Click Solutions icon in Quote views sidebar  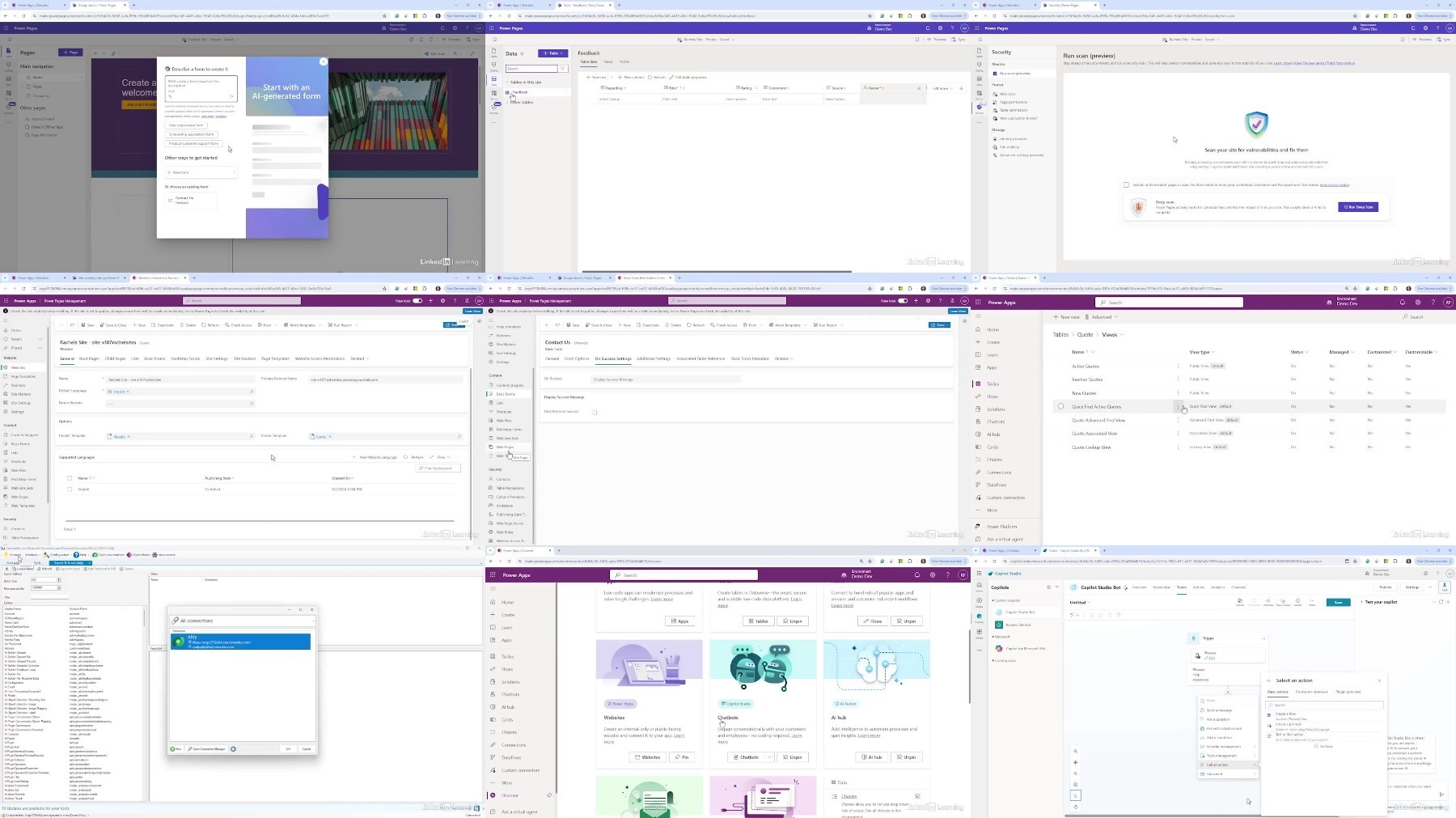click(x=978, y=409)
